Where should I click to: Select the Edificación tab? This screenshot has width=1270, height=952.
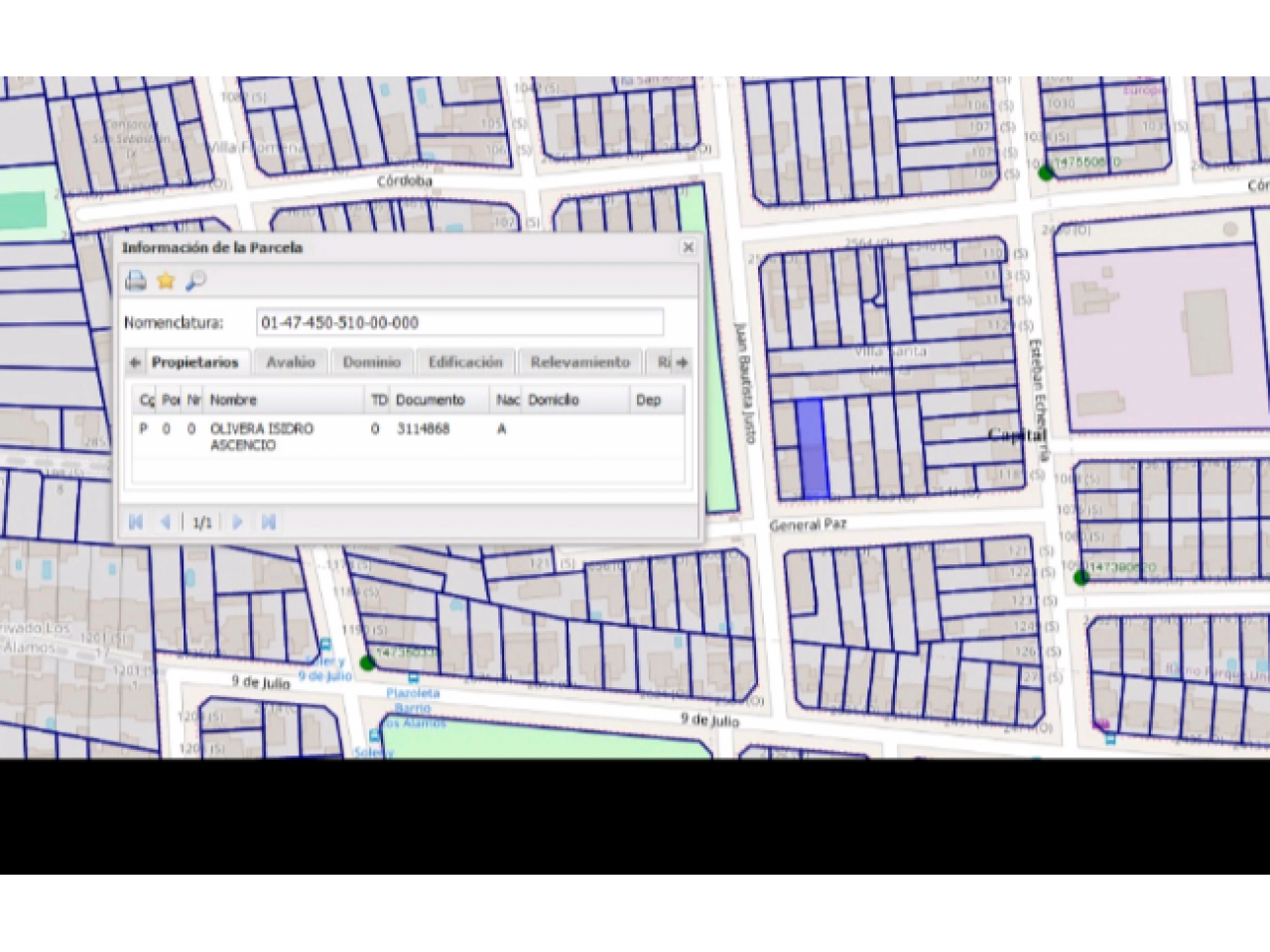pos(464,363)
